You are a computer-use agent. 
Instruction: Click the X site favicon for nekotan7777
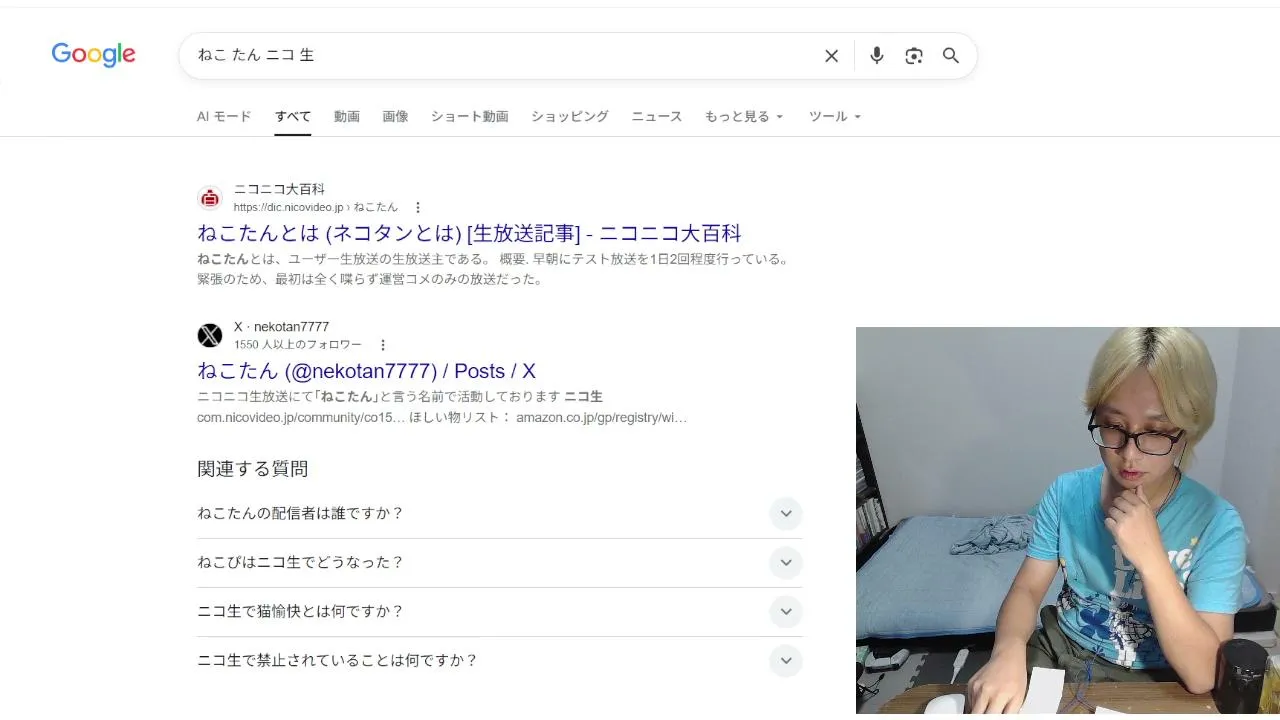pyautogui.click(x=210, y=335)
